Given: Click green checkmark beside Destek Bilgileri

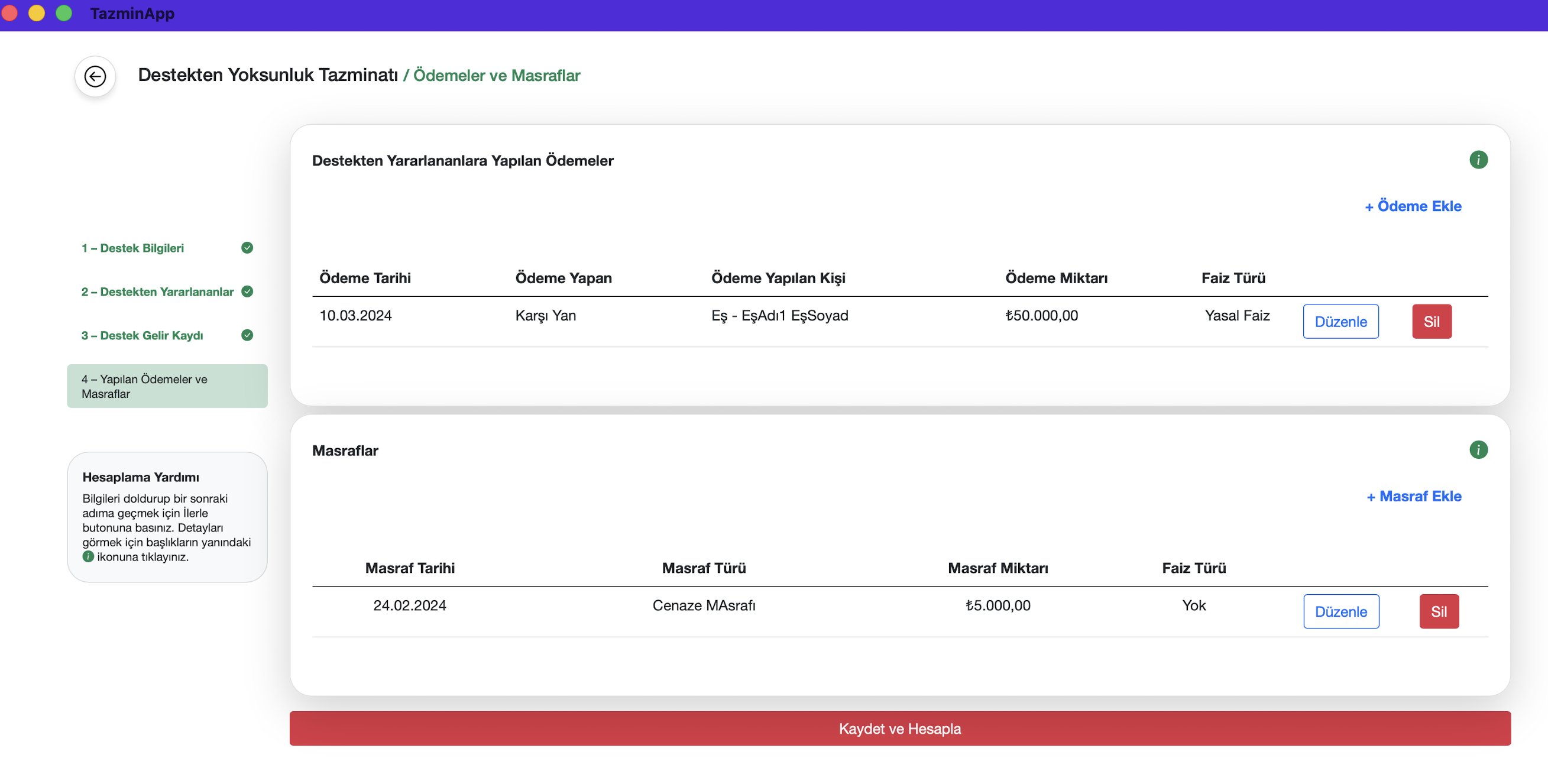Looking at the screenshot, I should click(x=247, y=248).
